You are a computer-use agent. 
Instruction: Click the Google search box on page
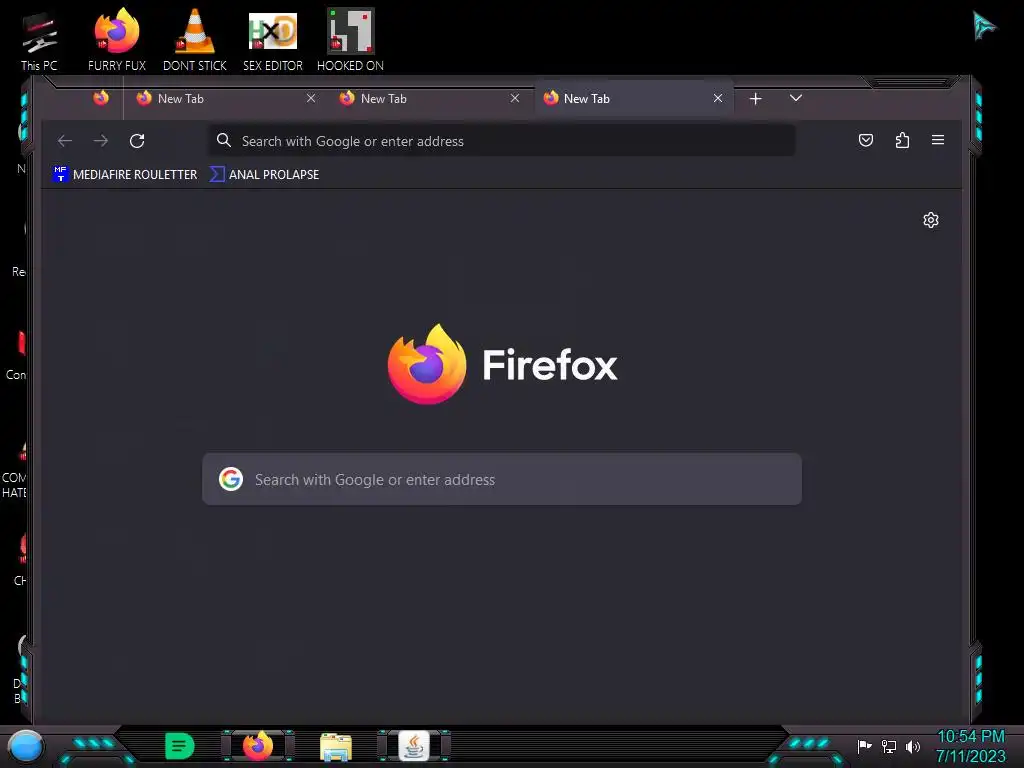[x=502, y=479]
